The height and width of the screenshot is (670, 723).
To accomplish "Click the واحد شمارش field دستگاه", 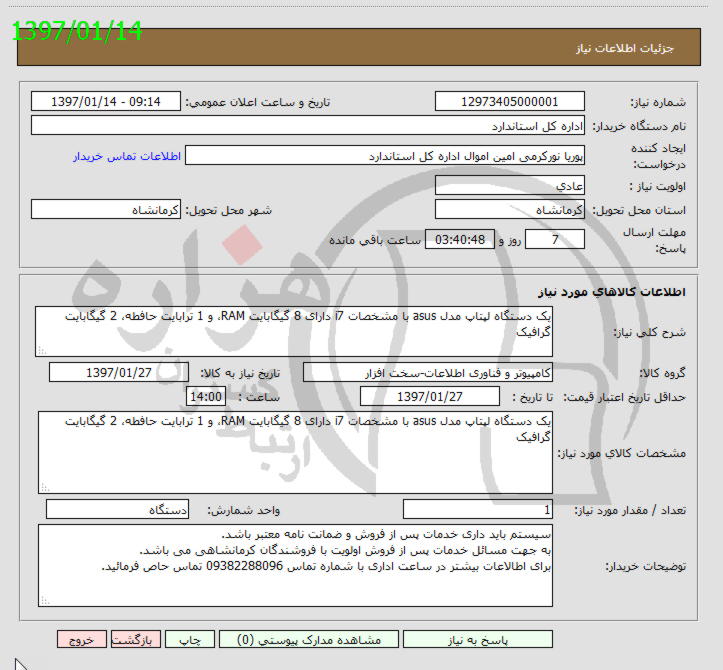I will [117, 510].
